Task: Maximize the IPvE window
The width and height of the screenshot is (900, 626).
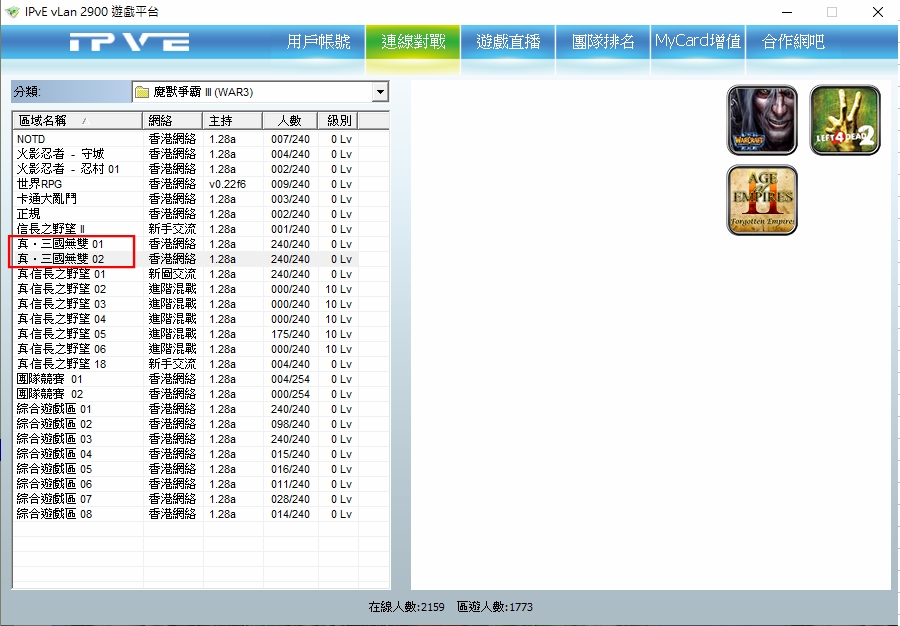Action: pos(831,11)
